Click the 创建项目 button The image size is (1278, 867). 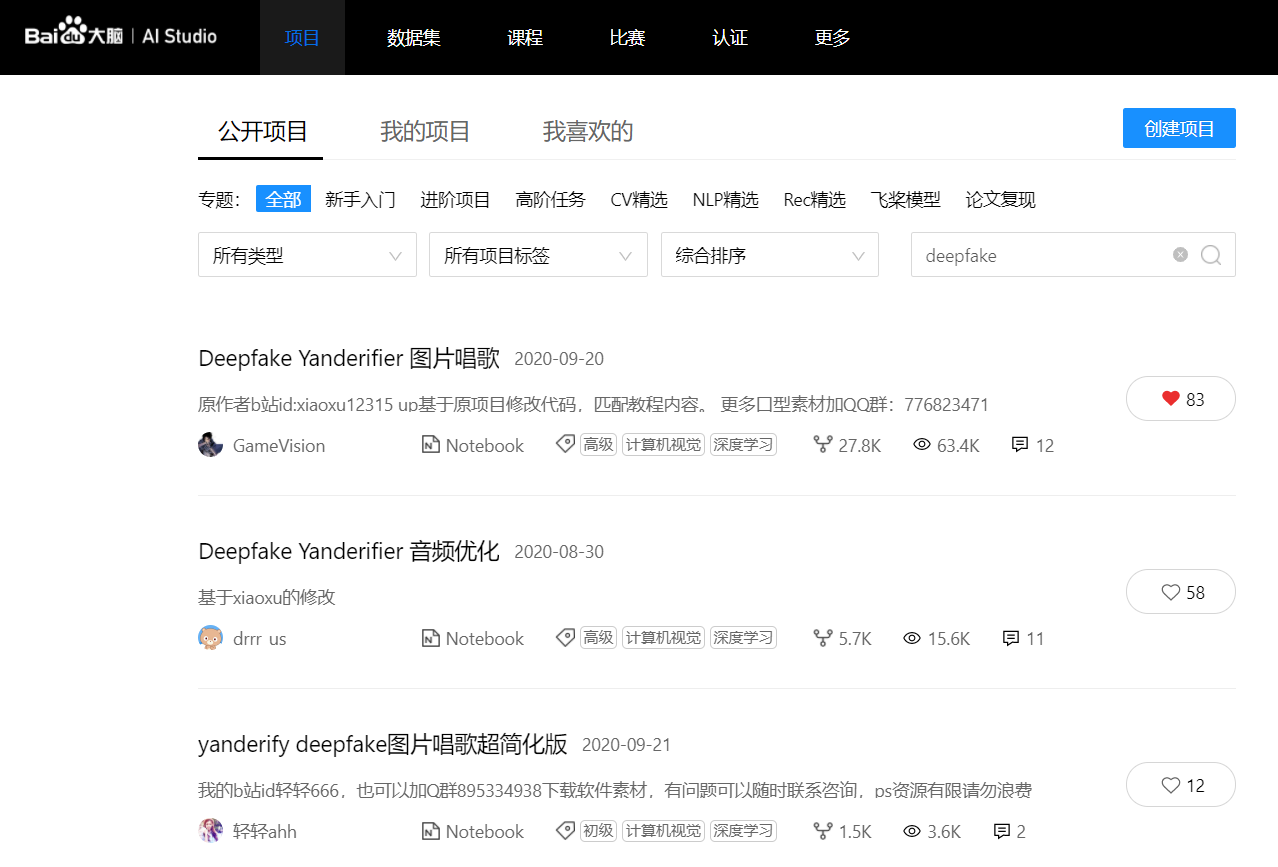(x=1179, y=127)
